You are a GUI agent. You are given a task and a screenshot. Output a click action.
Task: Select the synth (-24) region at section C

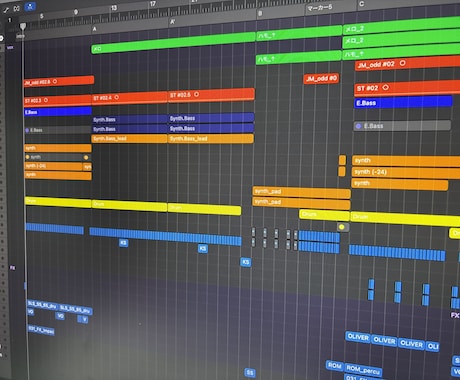coord(406,172)
